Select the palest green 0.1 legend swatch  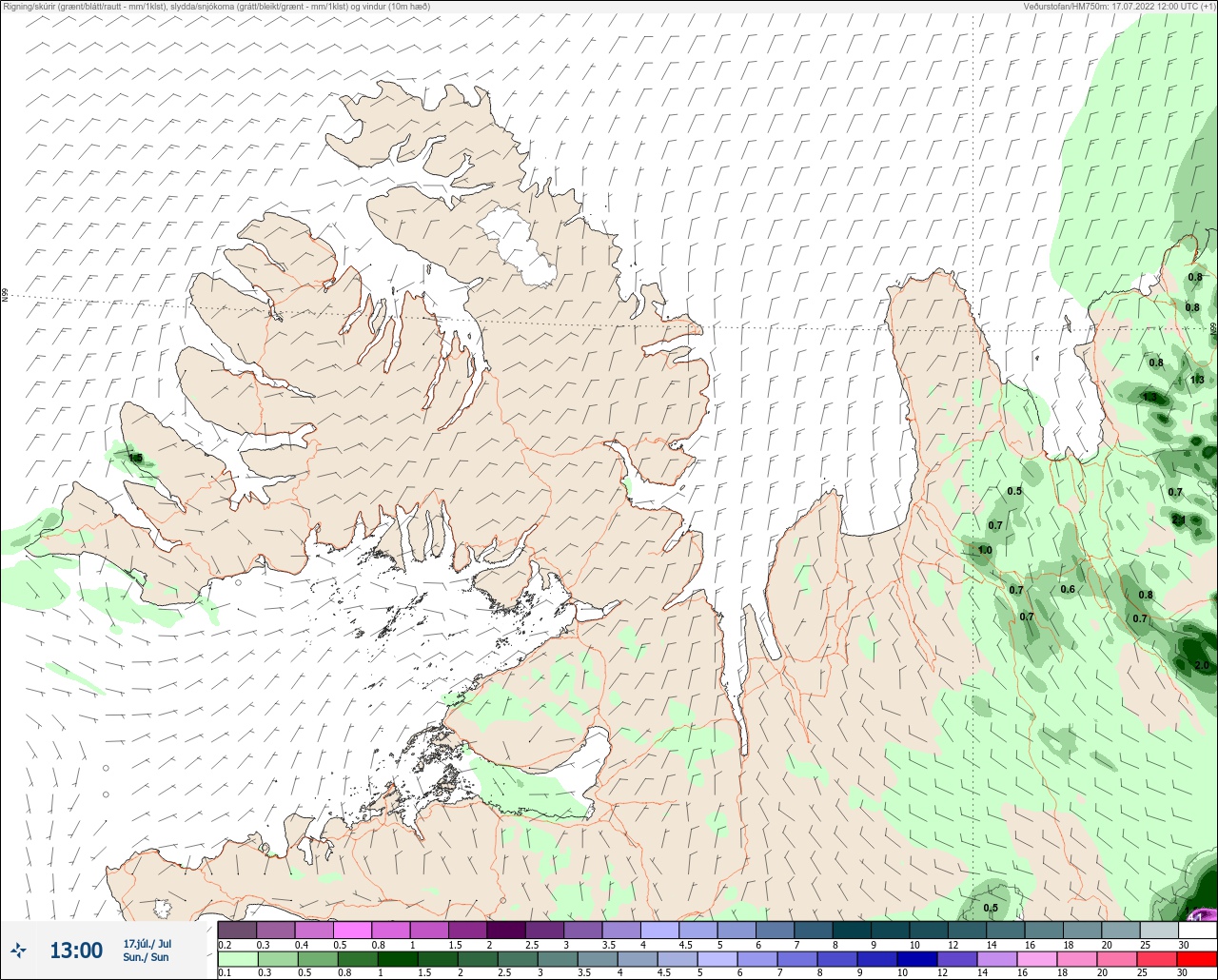[x=237, y=959]
